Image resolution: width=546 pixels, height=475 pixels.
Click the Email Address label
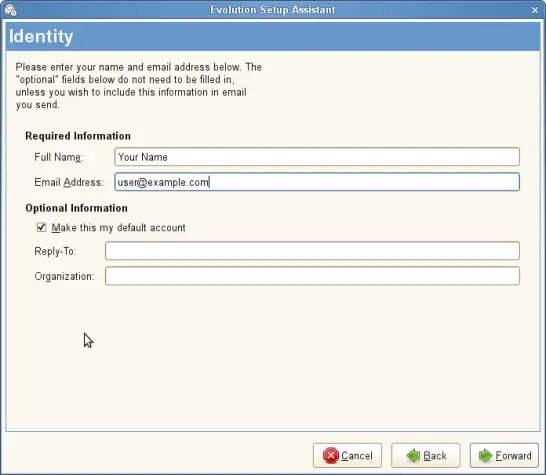(x=69, y=182)
